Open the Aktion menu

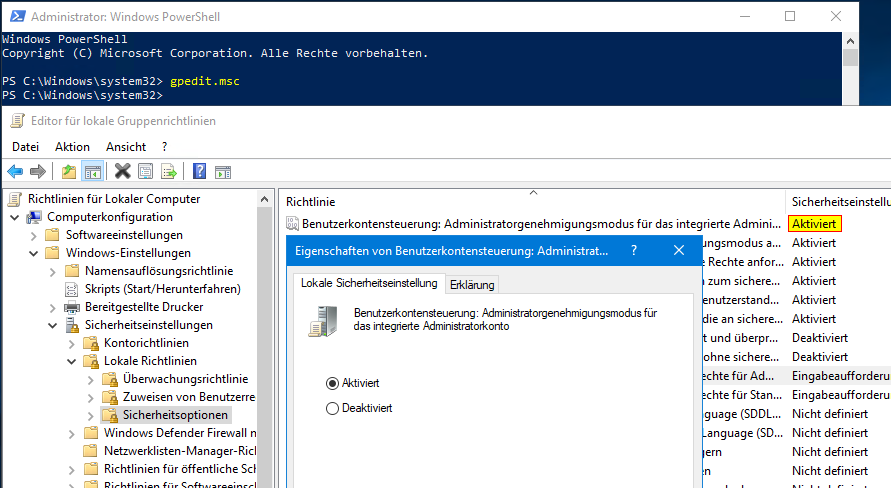click(72, 146)
